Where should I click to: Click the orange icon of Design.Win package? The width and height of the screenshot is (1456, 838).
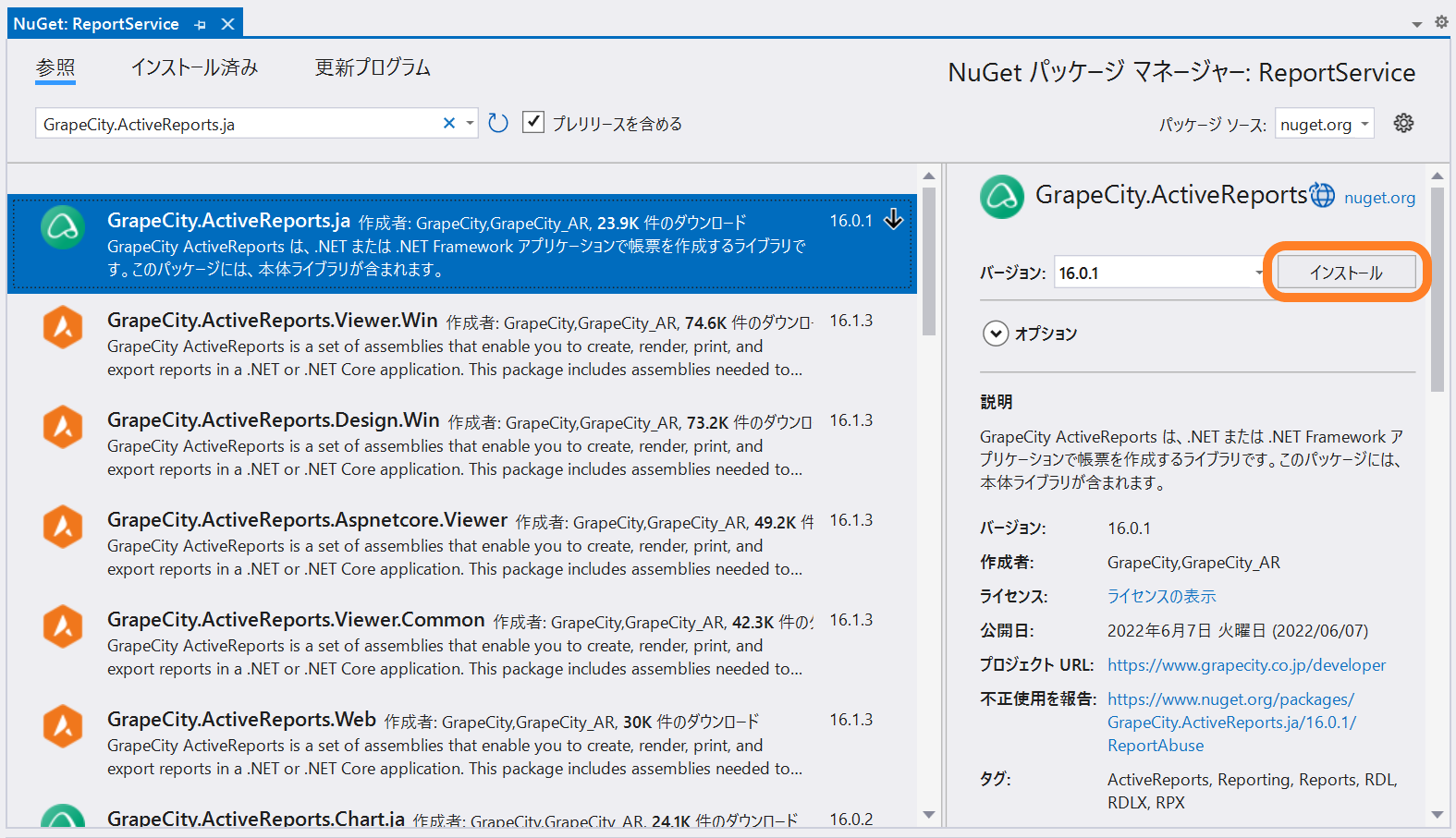[x=63, y=427]
